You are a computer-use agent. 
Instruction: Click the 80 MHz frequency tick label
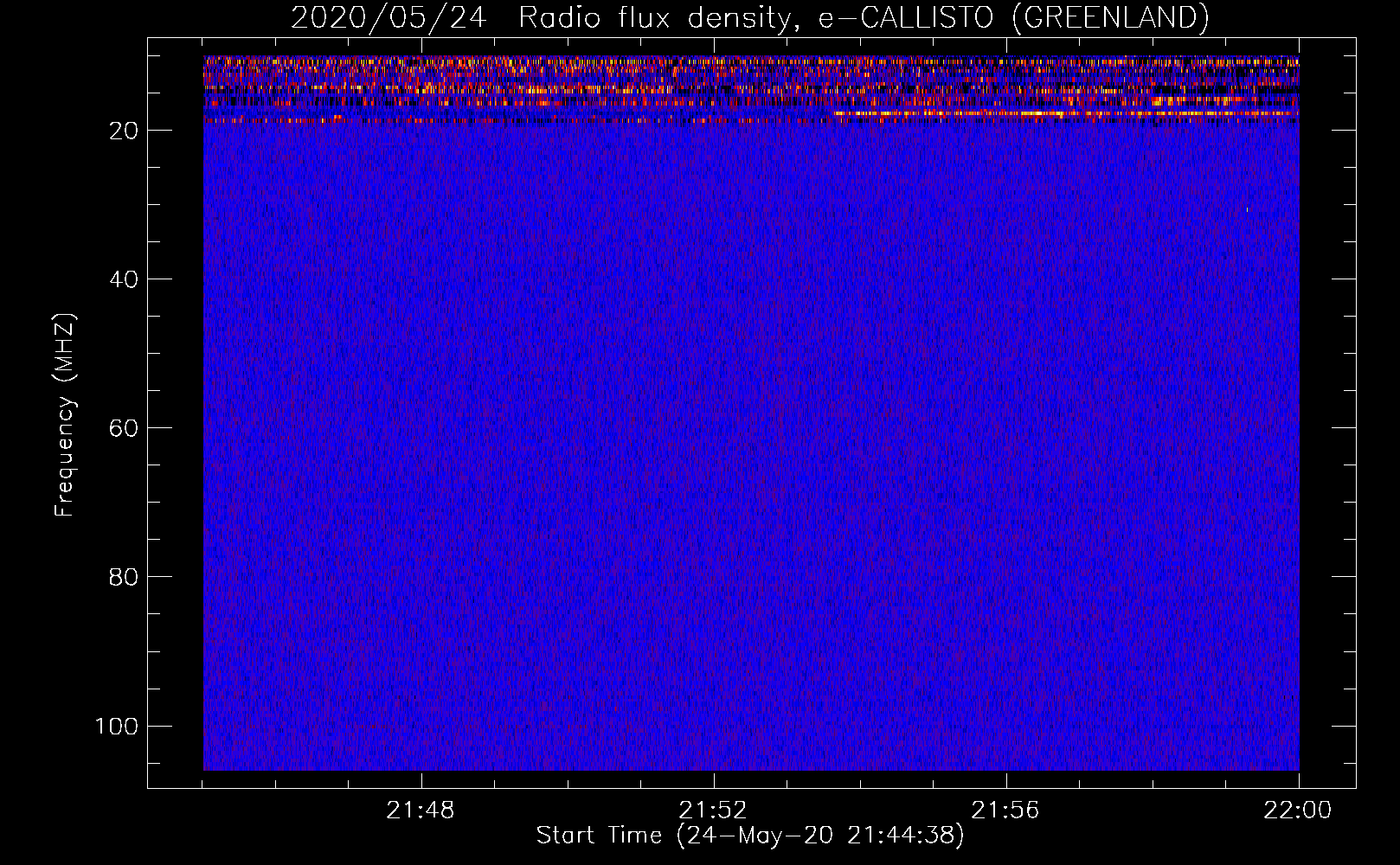click(124, 577)
